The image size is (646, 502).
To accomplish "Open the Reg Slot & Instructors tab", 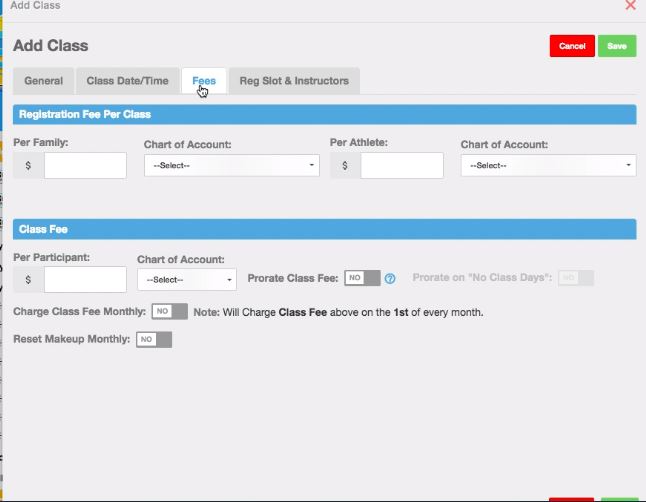I will tap(294, 81).
